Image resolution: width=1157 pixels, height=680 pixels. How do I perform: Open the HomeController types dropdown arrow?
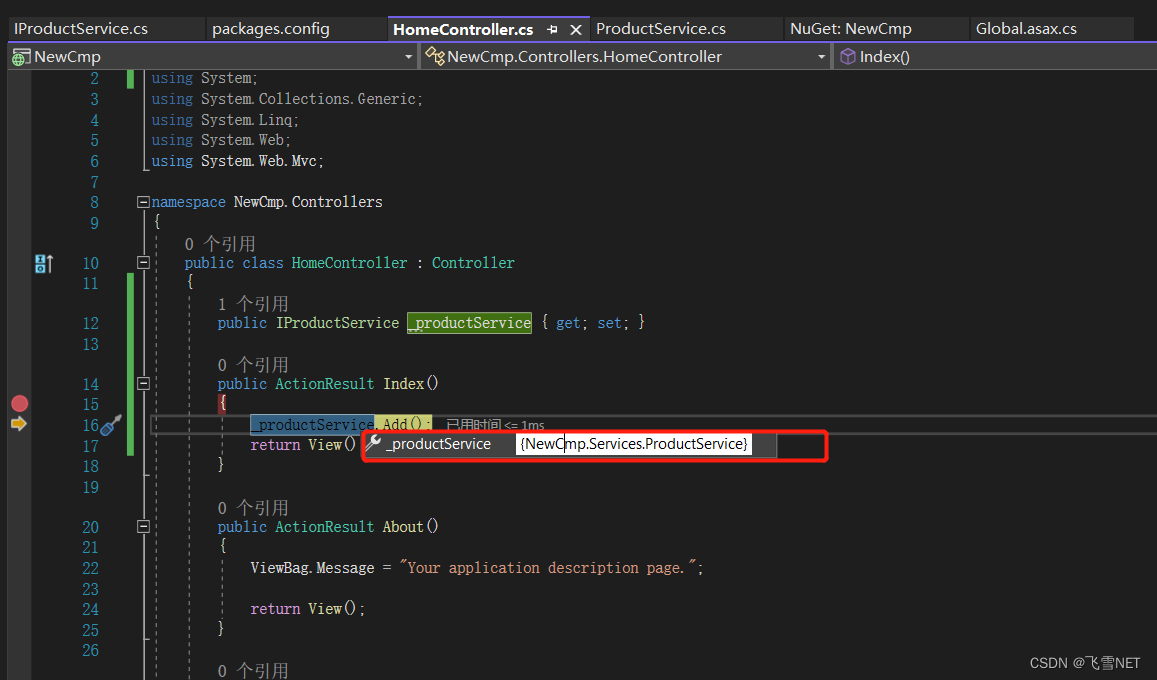pos(820,56)
